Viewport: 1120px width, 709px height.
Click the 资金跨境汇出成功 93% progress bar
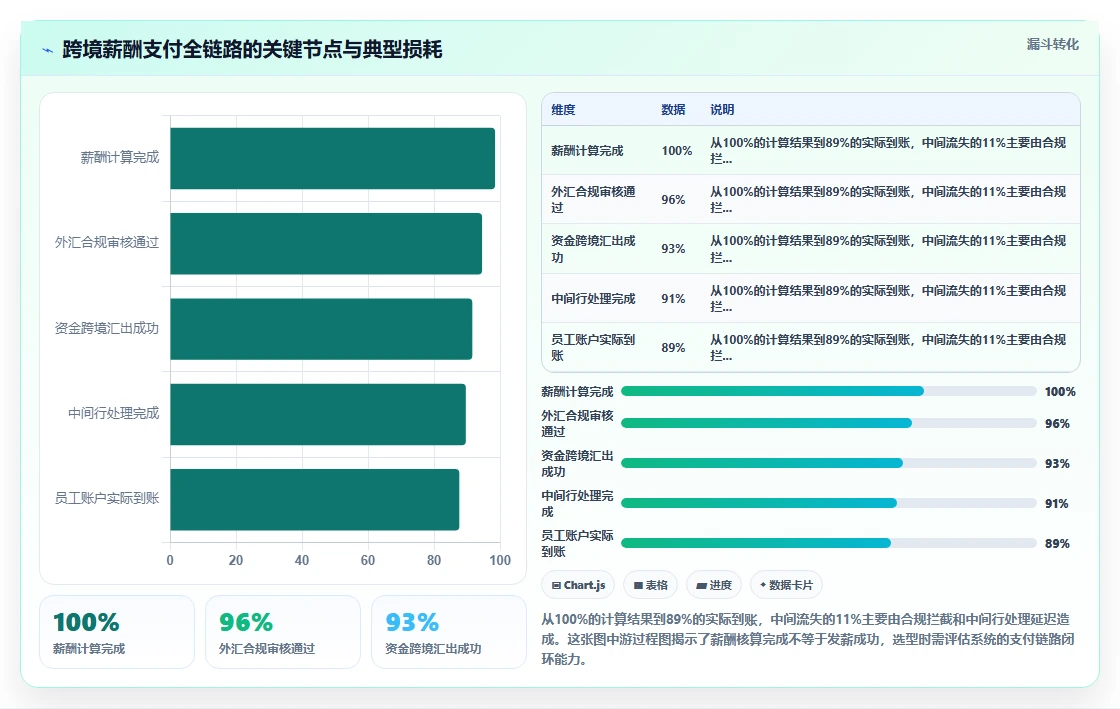pyautogui.click(x=829, y=463)
